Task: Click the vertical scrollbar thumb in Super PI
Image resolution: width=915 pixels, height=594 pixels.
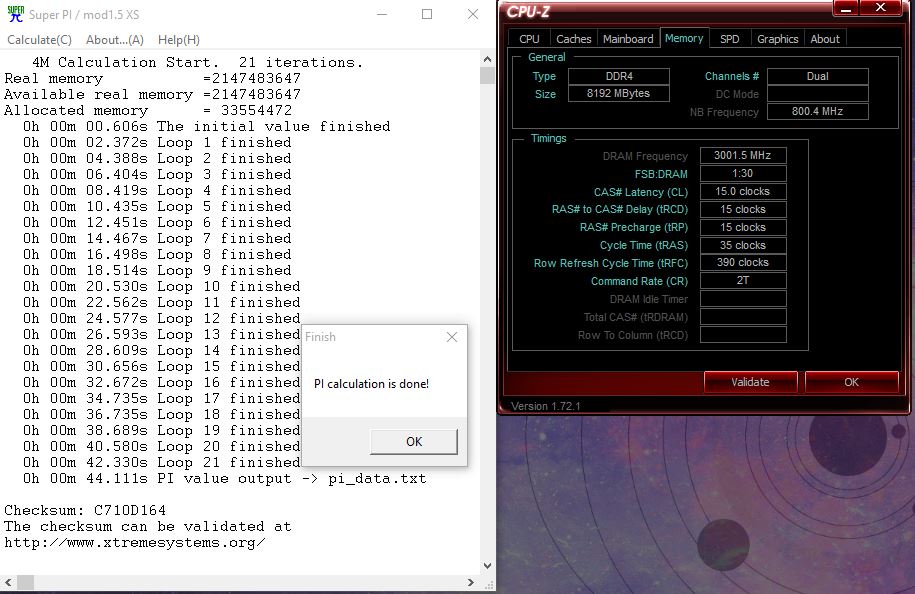Action: 487,75
